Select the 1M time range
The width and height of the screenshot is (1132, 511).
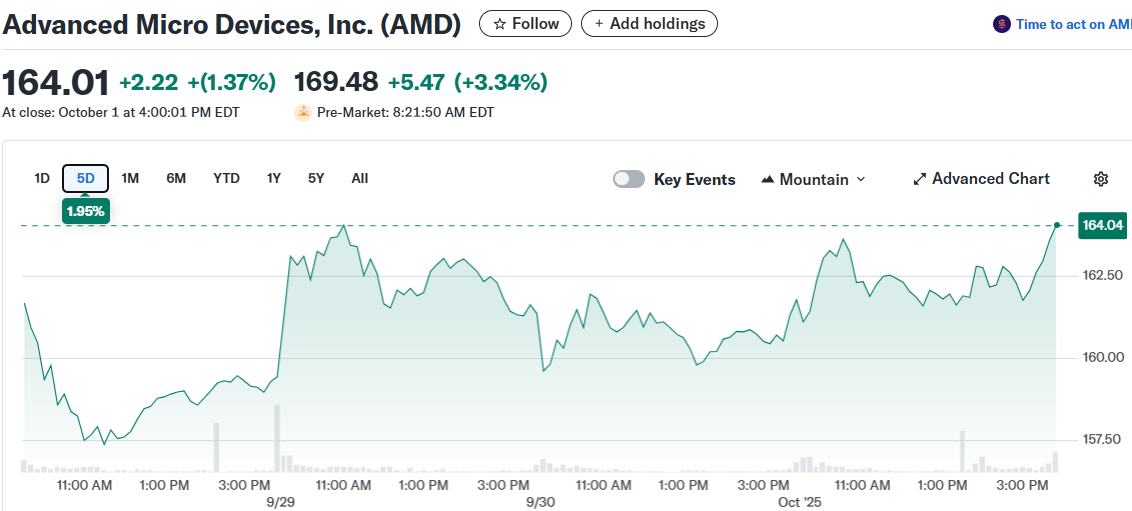click(130, 178)
